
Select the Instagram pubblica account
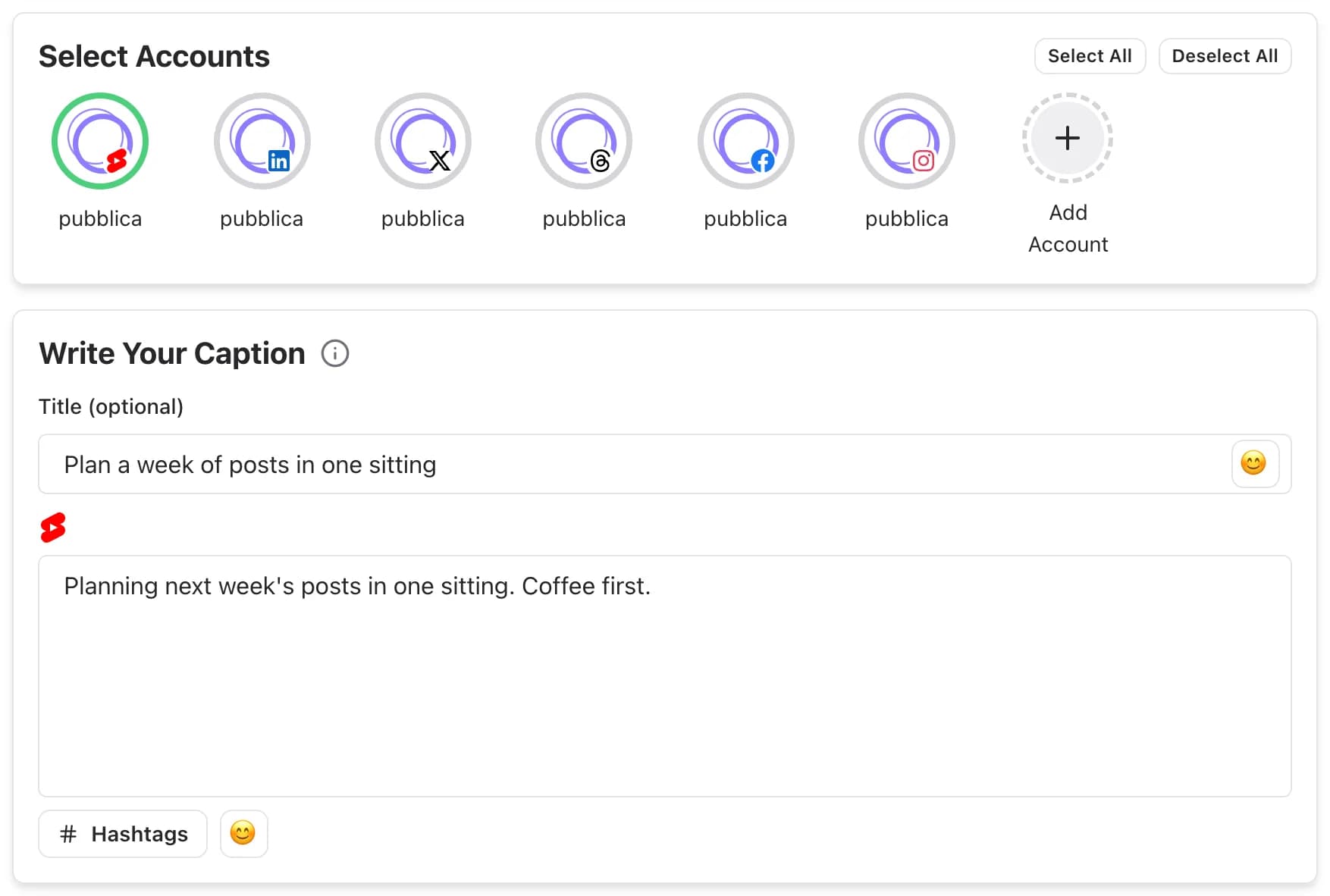tap(907, 141)
